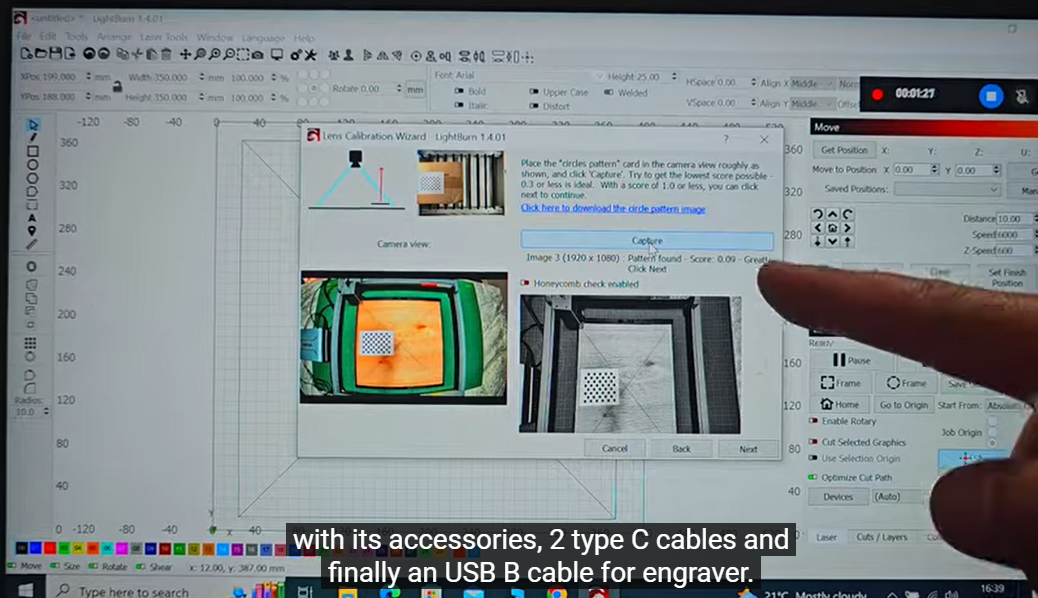The width and height of the screenshot is (1038, 598).
Task: Toggle the Honeycomb check enabled switch
Action: [526, 284]
